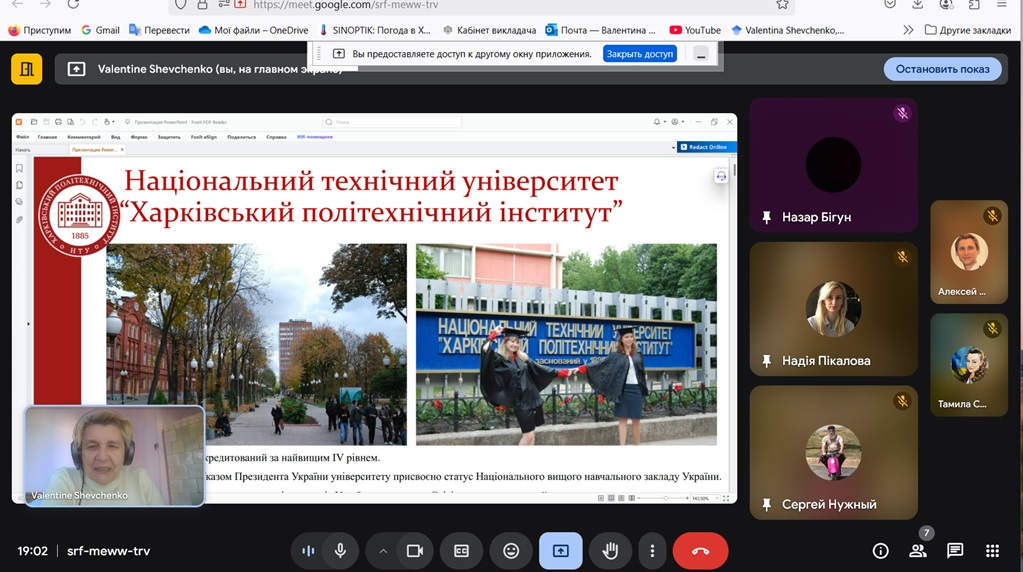This screenshot has width=1023, height=572.
Task: Select Foxit two-page facing view icon
Action: pos(621,498)
